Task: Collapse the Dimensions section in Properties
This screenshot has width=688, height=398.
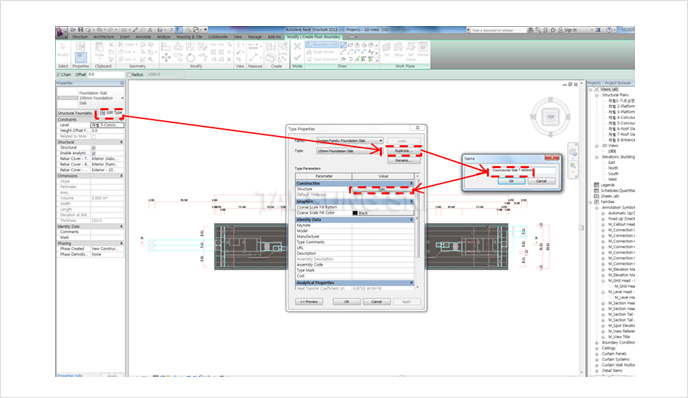Action: click(x=122, y=176)
